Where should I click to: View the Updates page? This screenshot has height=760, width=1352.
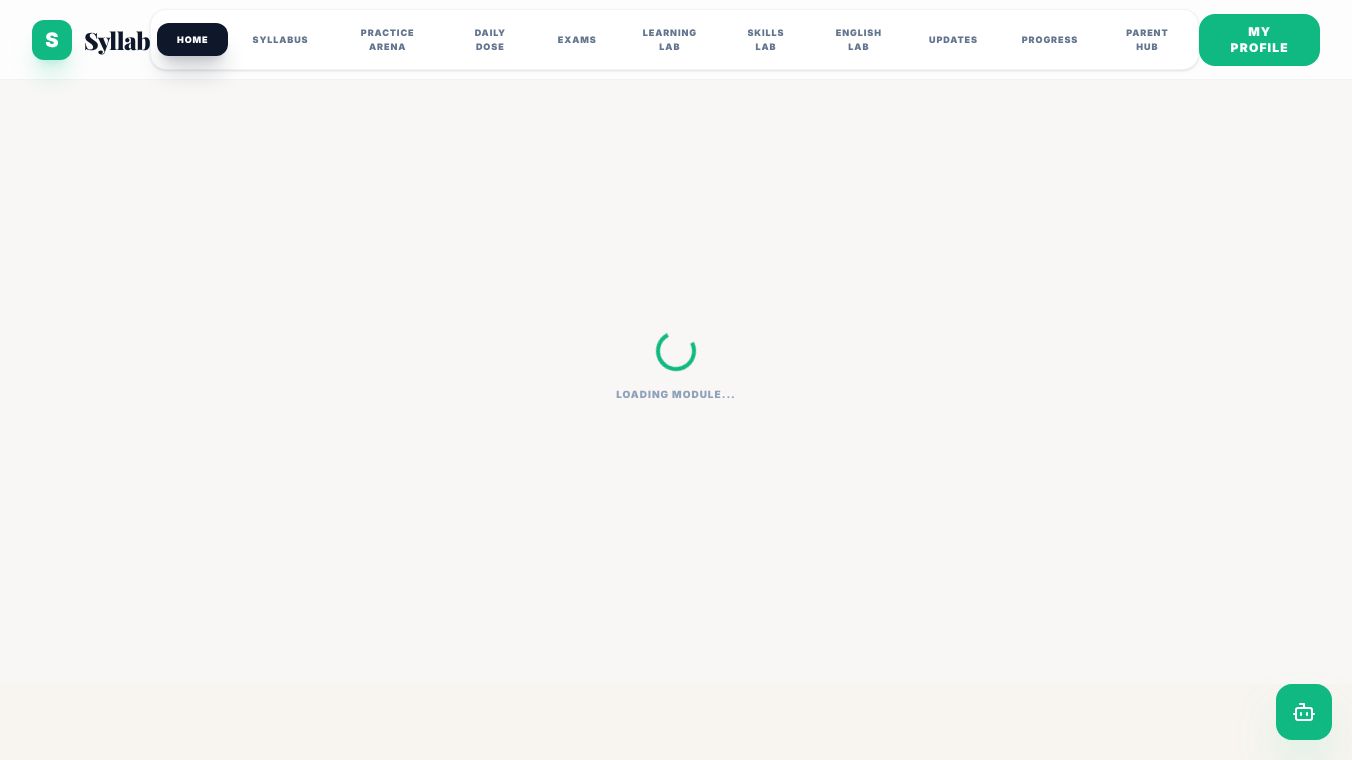click(953, 40)
